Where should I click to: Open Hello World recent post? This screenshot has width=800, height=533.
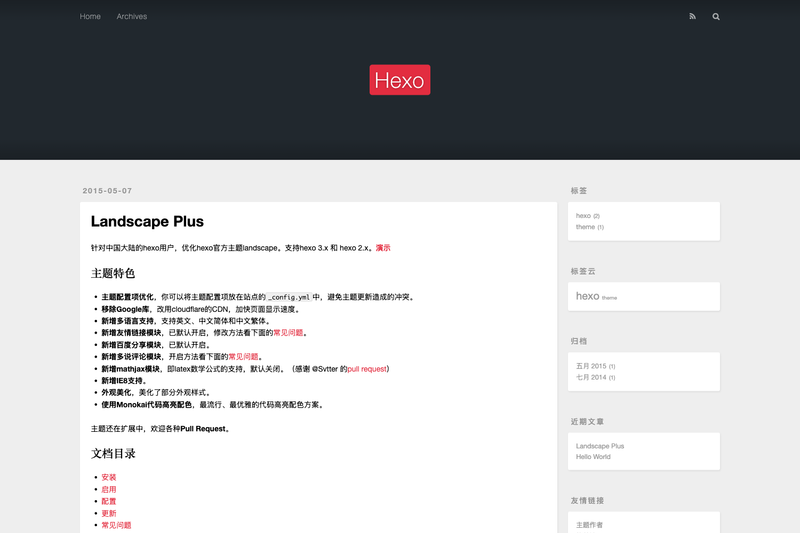click(593, 456)
